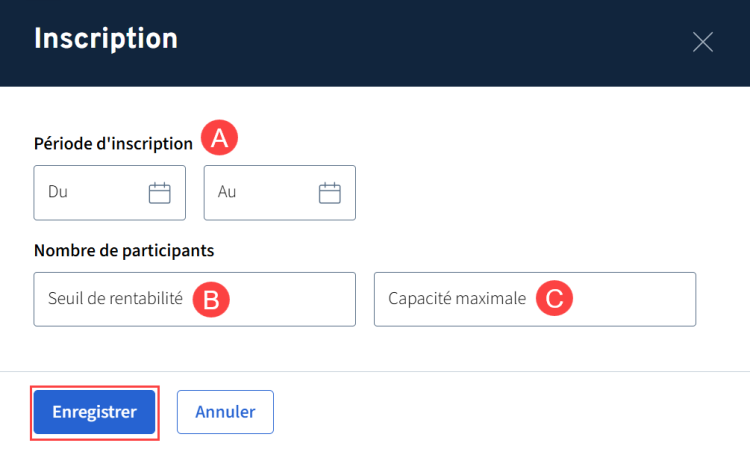
Task: Open the calendar picker in Du field
Action: coord(160,193)
